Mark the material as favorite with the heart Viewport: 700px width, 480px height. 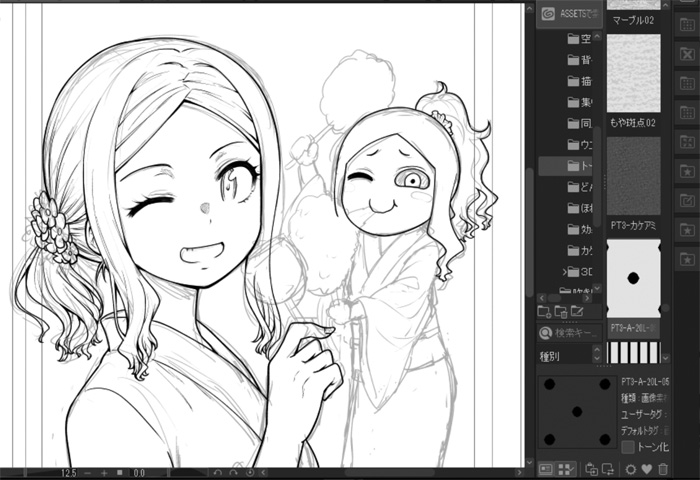point(646,469)
